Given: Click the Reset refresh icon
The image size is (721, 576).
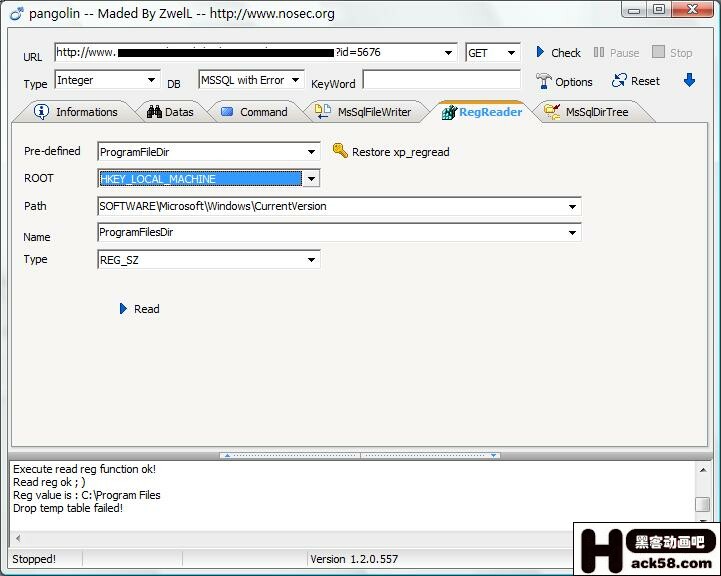Looking at the screenshot, I should point(620,81).
